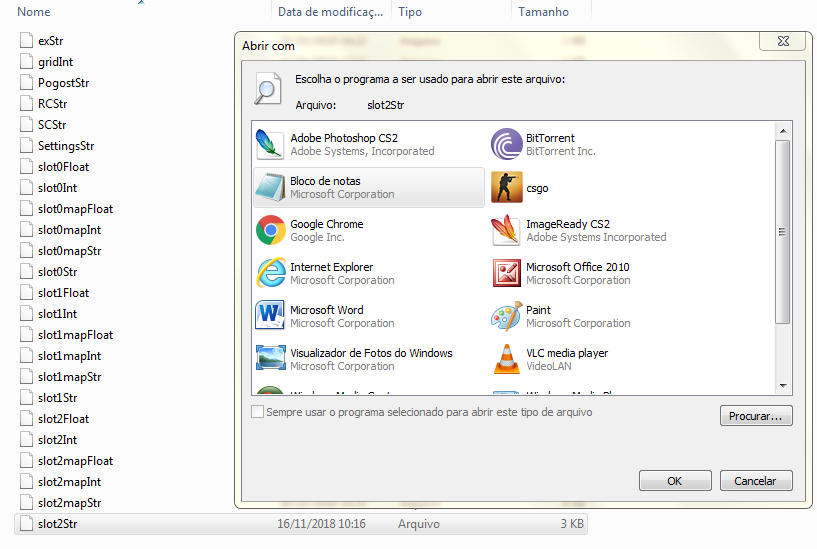Select the slot0mapFloat file name
Screen dimensions: 817x549
[x=76, y=209]
